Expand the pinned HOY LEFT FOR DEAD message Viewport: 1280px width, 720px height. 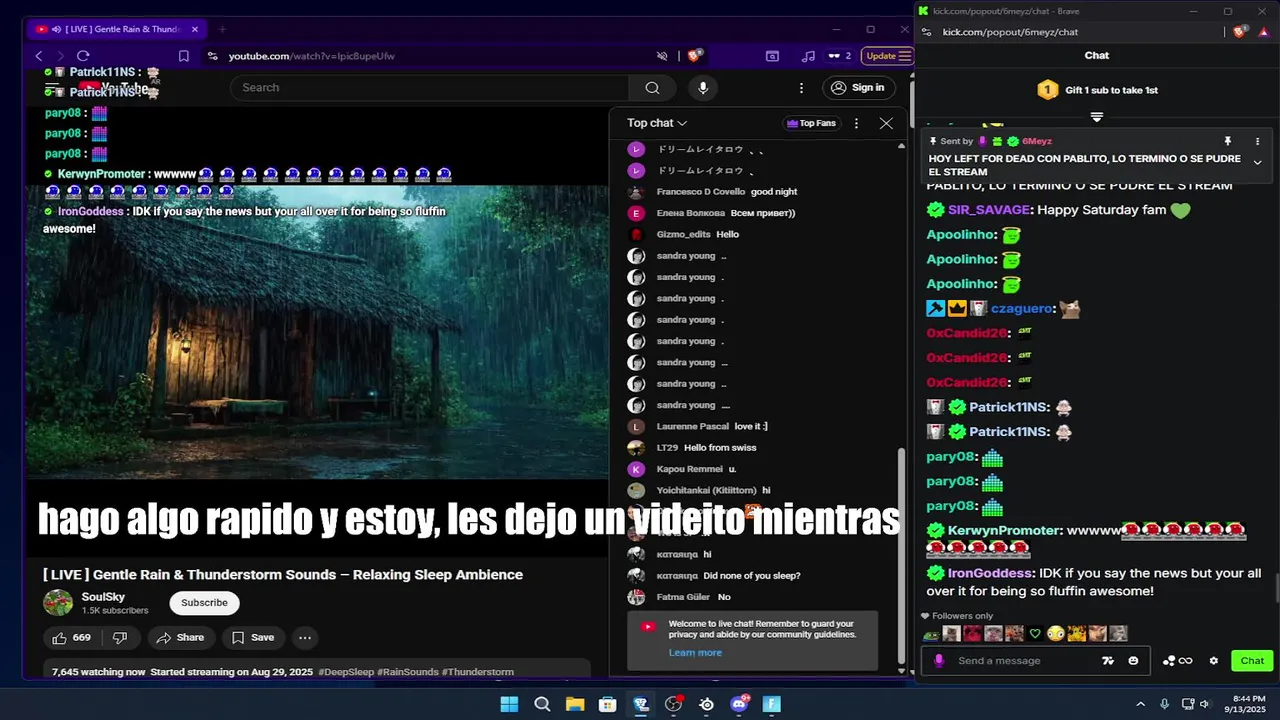[x=1257, y=162]
